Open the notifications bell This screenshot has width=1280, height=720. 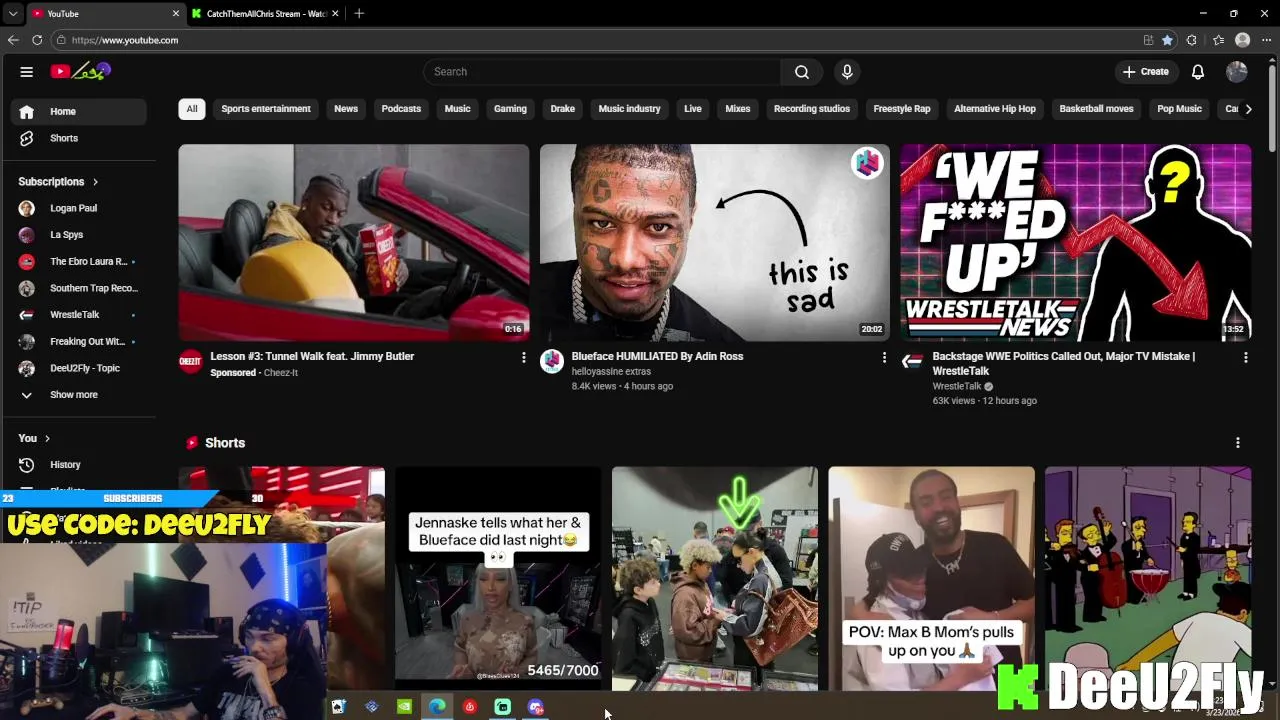click(1198, 72)
